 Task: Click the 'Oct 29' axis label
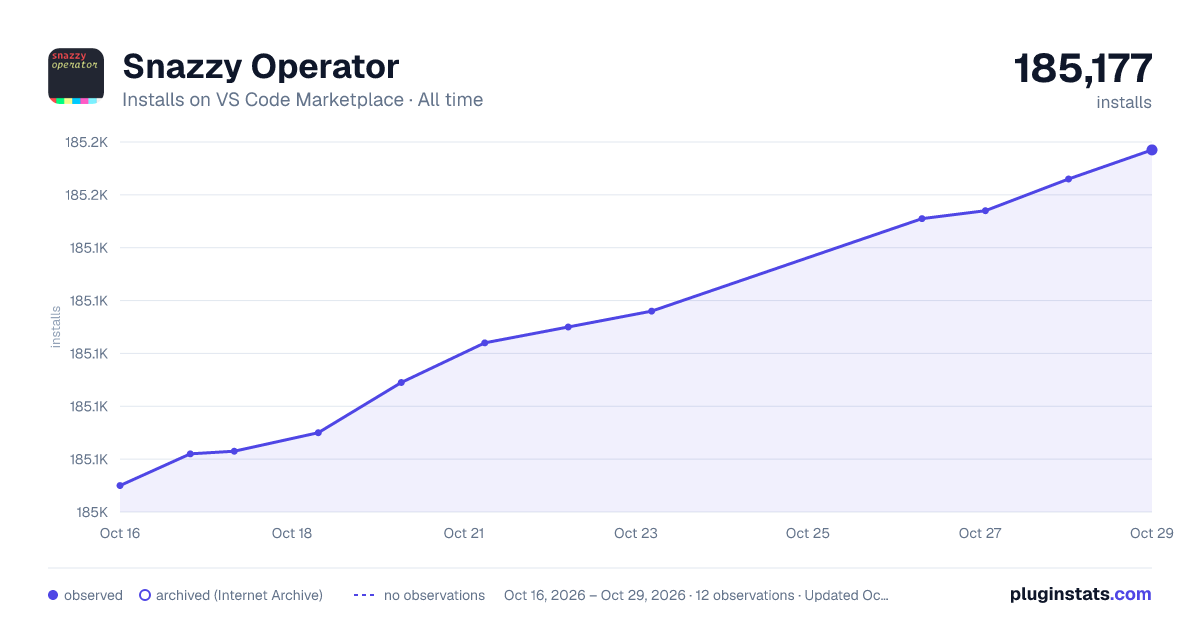point(1150,533)
